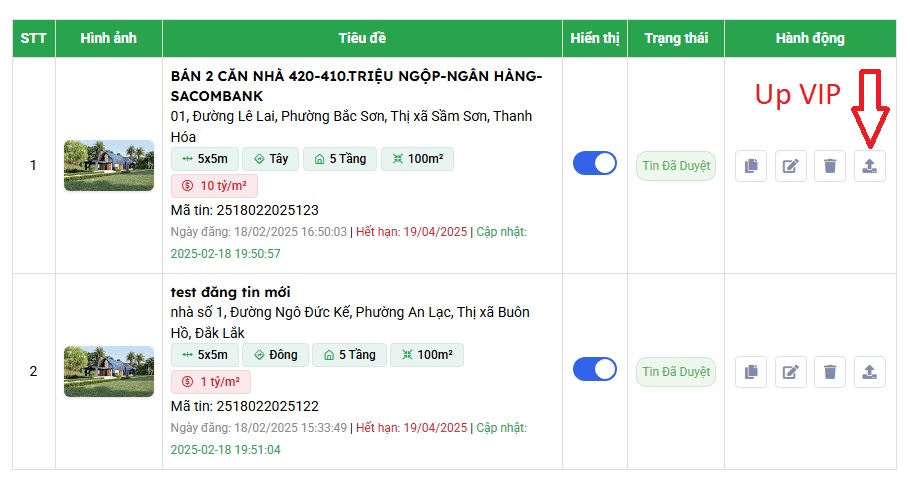Open the 'test đăng tin mới' title link
Viewport: 910px width, 487px height.
[x=231, y=292]
